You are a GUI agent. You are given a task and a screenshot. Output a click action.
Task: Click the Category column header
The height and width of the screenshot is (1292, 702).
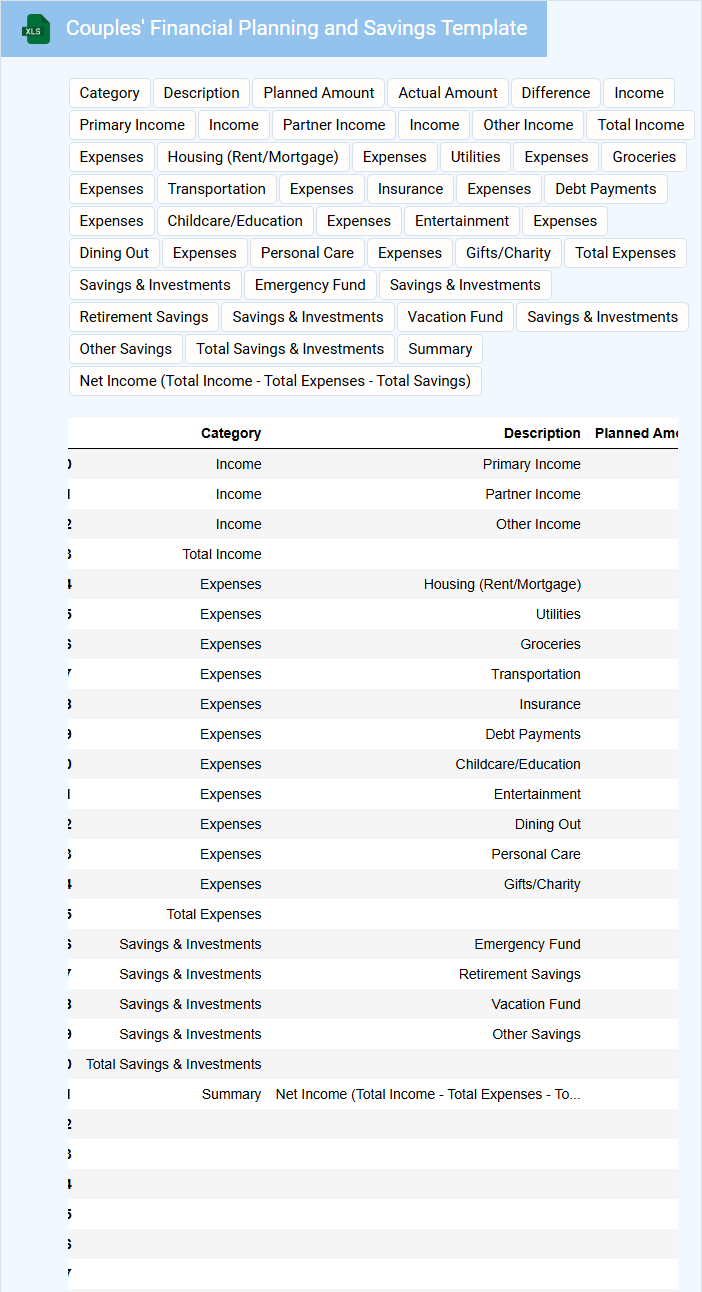click(x=231, y=433)
